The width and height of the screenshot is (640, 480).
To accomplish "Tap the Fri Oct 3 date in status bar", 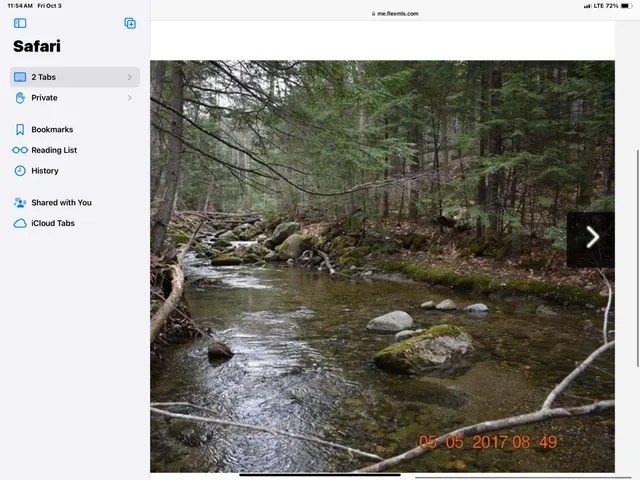I will (49, 6).
